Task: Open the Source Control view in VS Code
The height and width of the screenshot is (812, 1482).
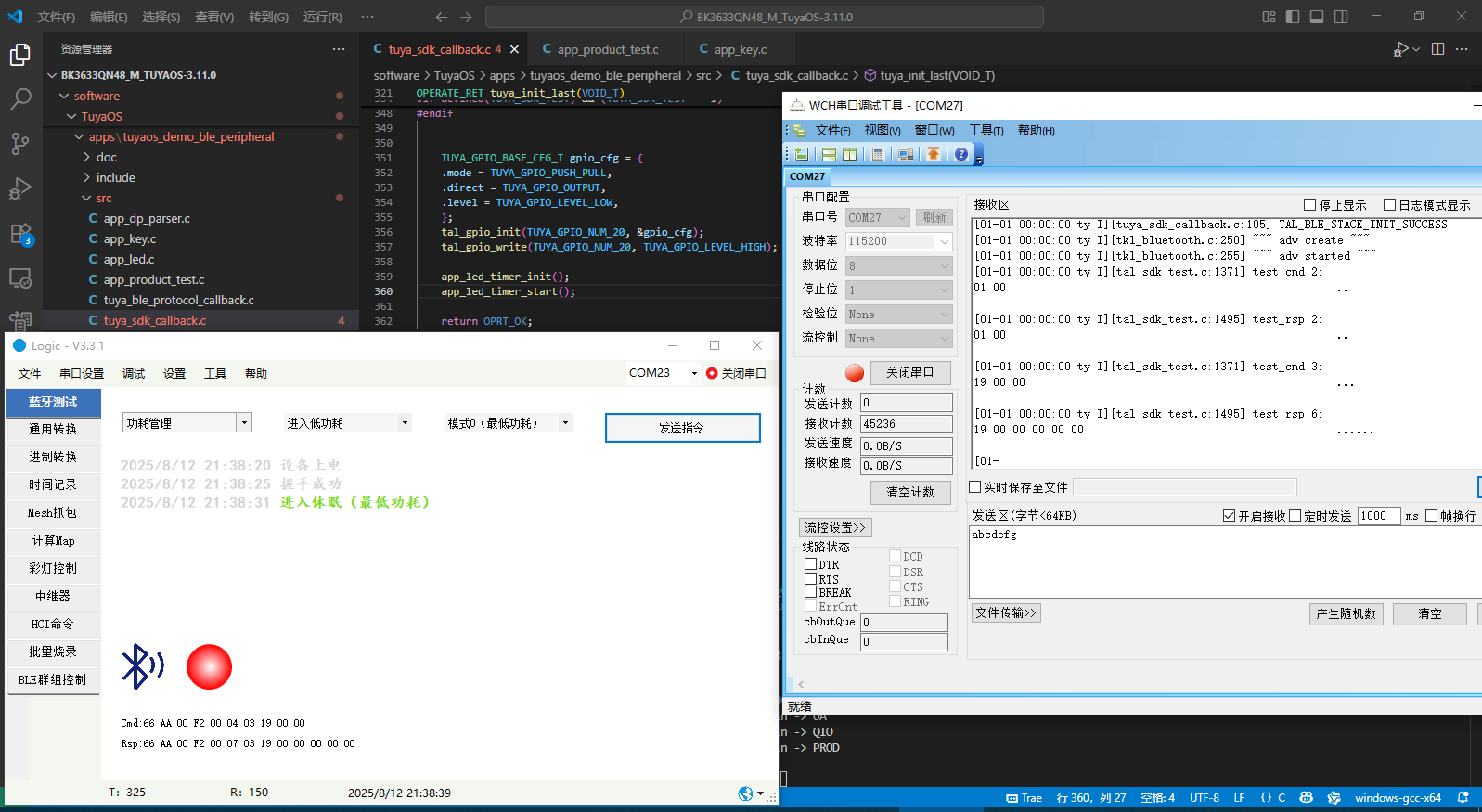Action: point(20,143)
